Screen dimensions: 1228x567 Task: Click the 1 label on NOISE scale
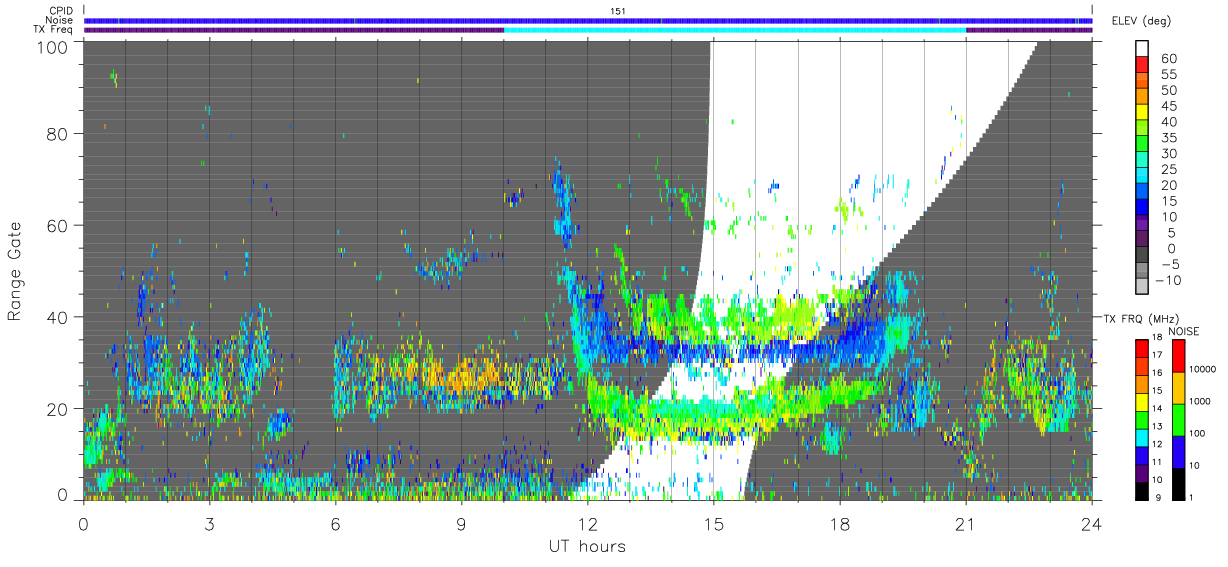(x=1193, y=497)
